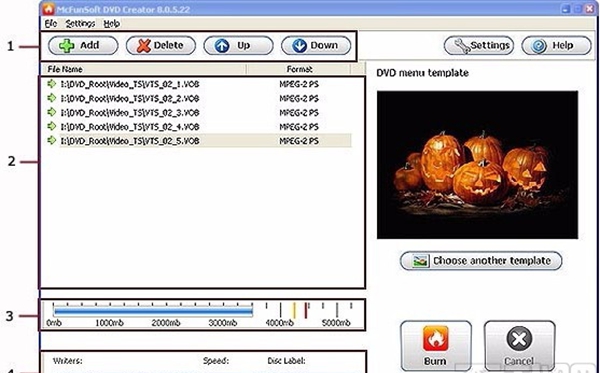Image resolution: width=600 pixels, height=373 pixels.
Task: Move selected file Down in list
Action: tap(316, 46)
